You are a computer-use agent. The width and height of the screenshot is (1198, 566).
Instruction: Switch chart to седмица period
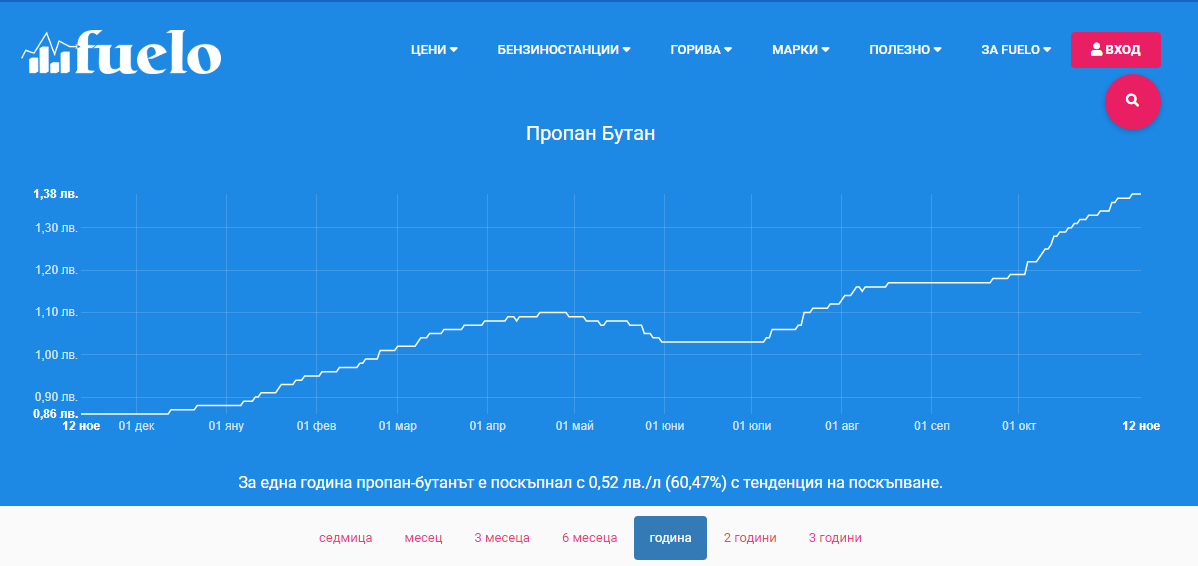tap(345, 538)
